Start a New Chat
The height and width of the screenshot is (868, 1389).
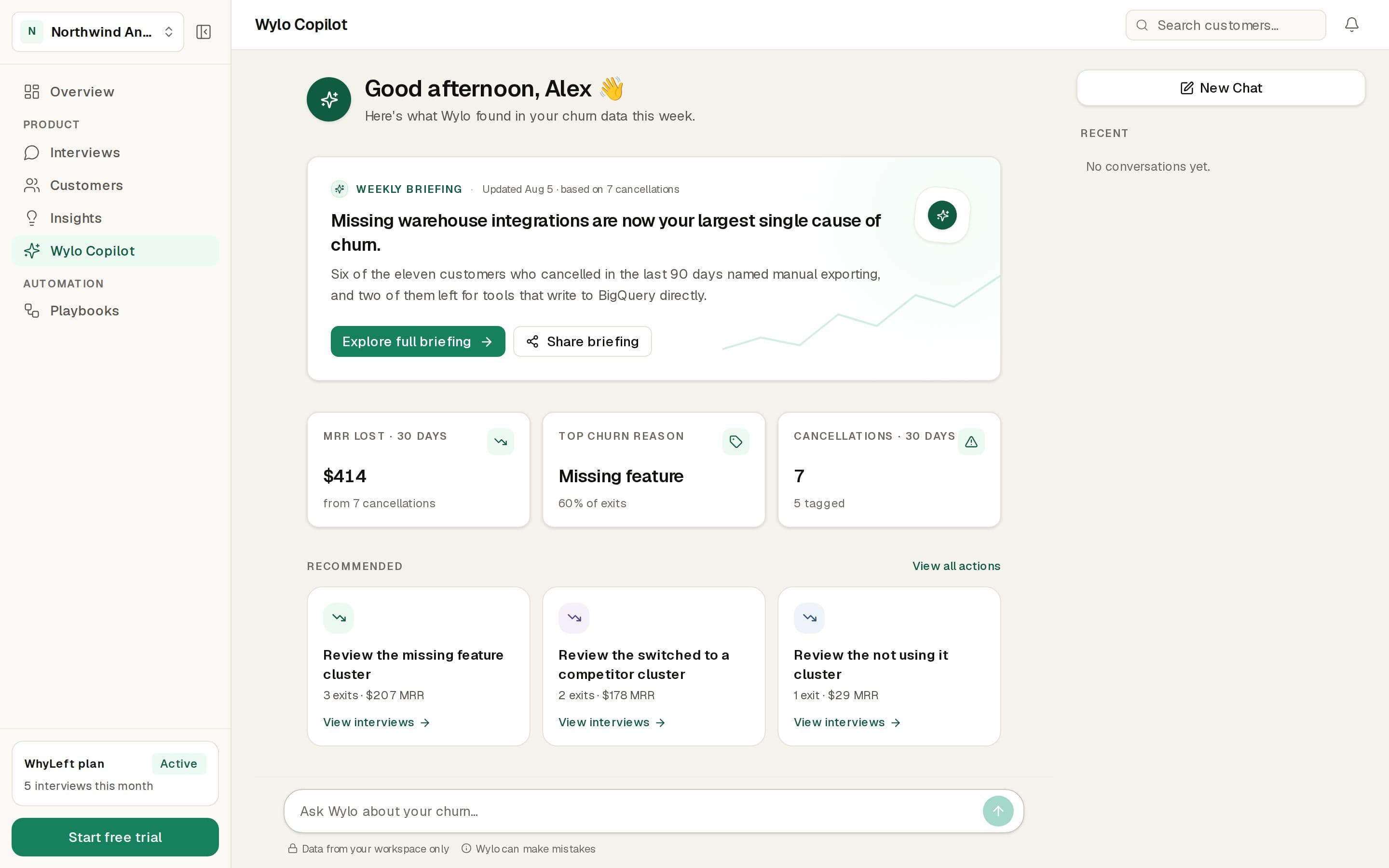(1221, 88)
